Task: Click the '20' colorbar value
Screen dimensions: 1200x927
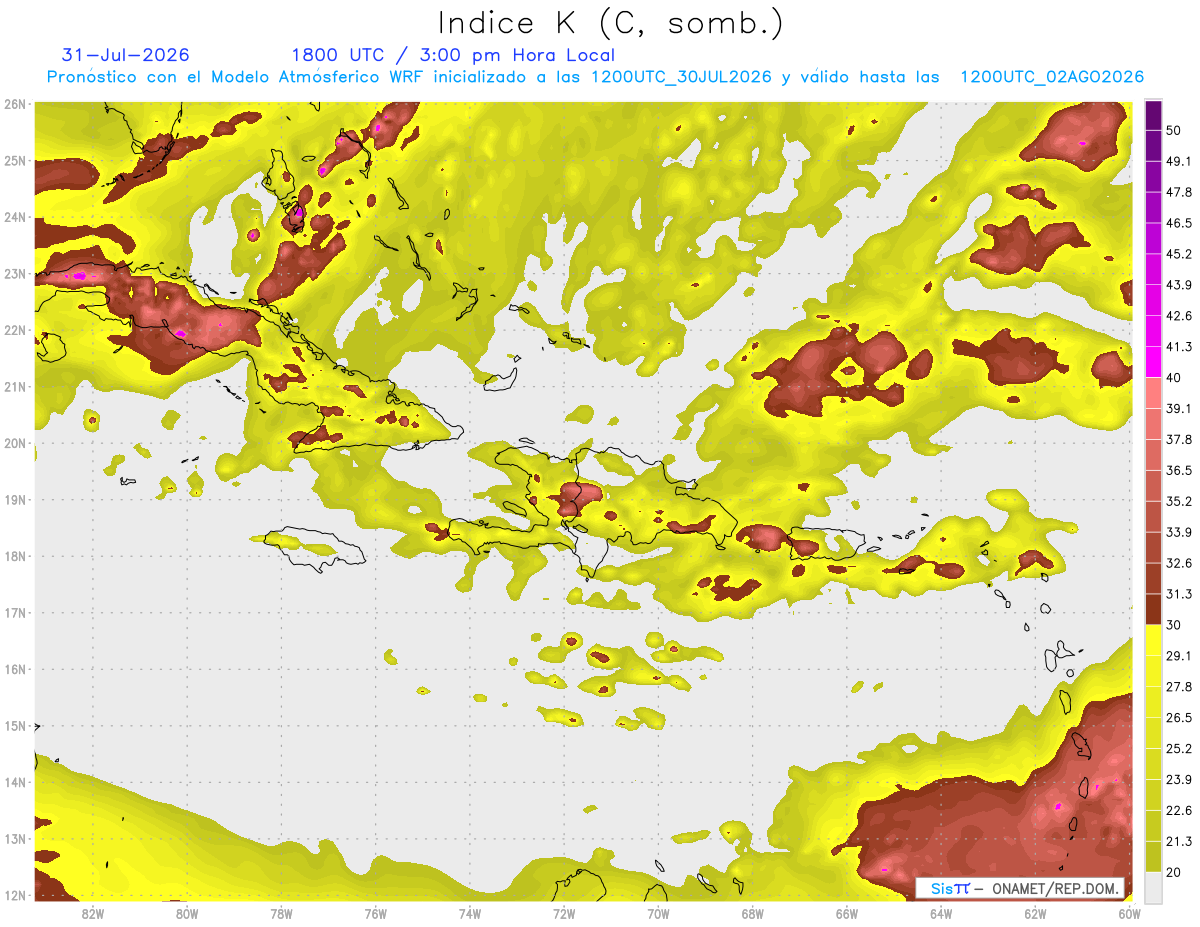Action: (x=1175, y=872)
